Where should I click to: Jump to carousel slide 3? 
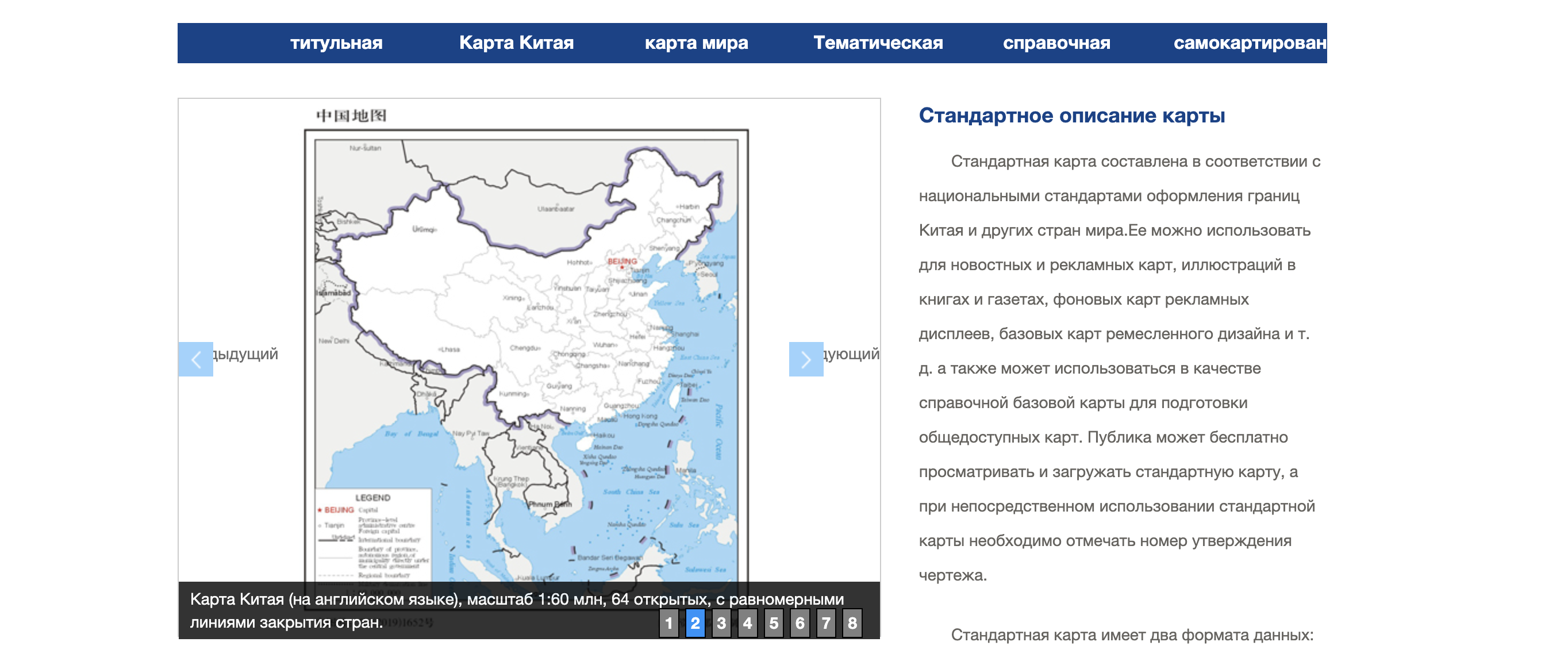coord(721,622)
